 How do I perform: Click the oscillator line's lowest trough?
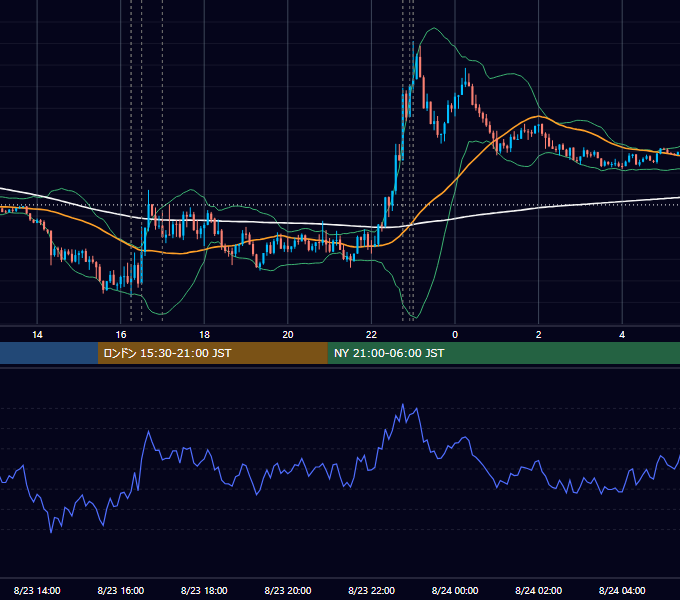pos(51,532)
